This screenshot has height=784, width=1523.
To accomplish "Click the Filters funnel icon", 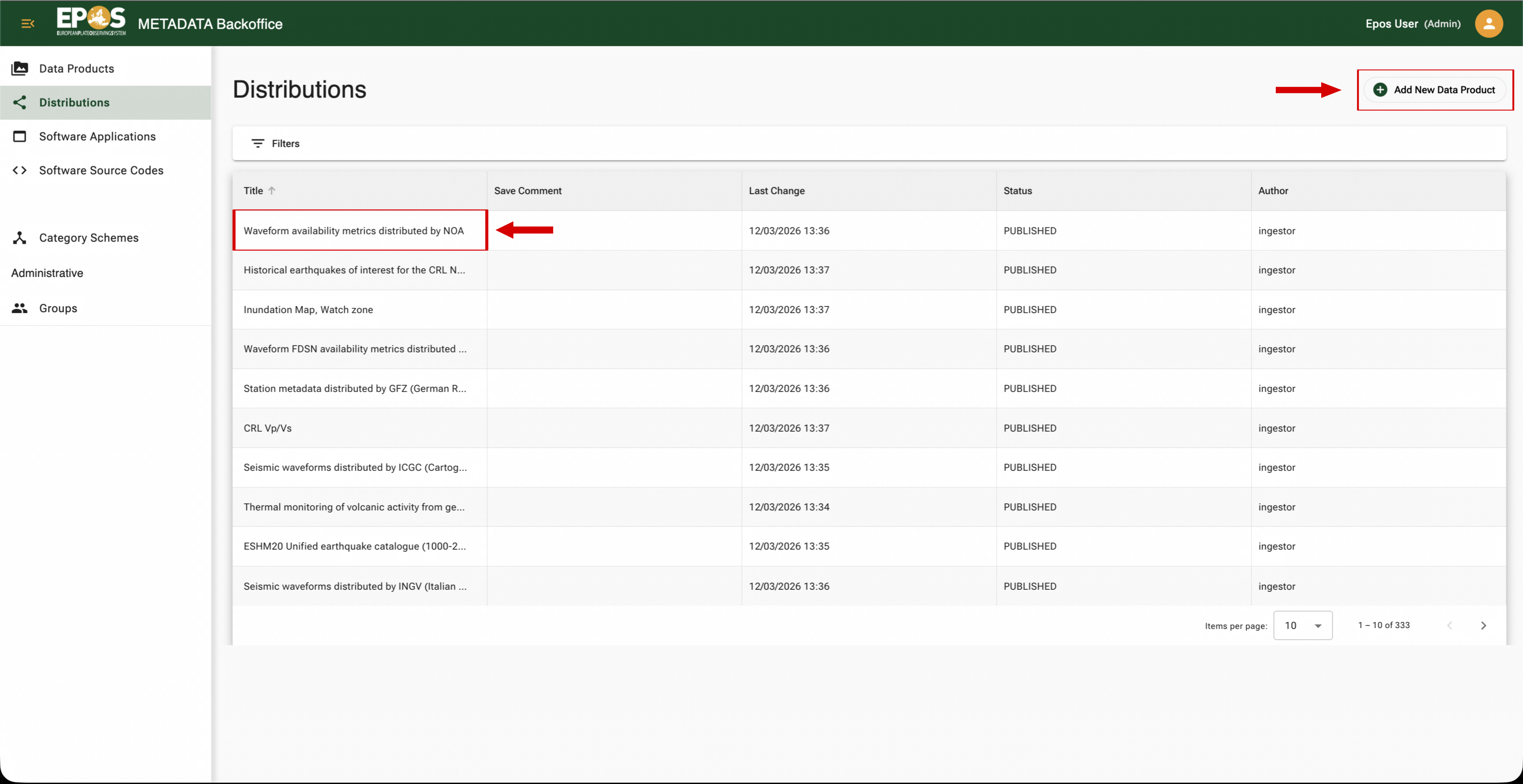I will coord(258,143).
